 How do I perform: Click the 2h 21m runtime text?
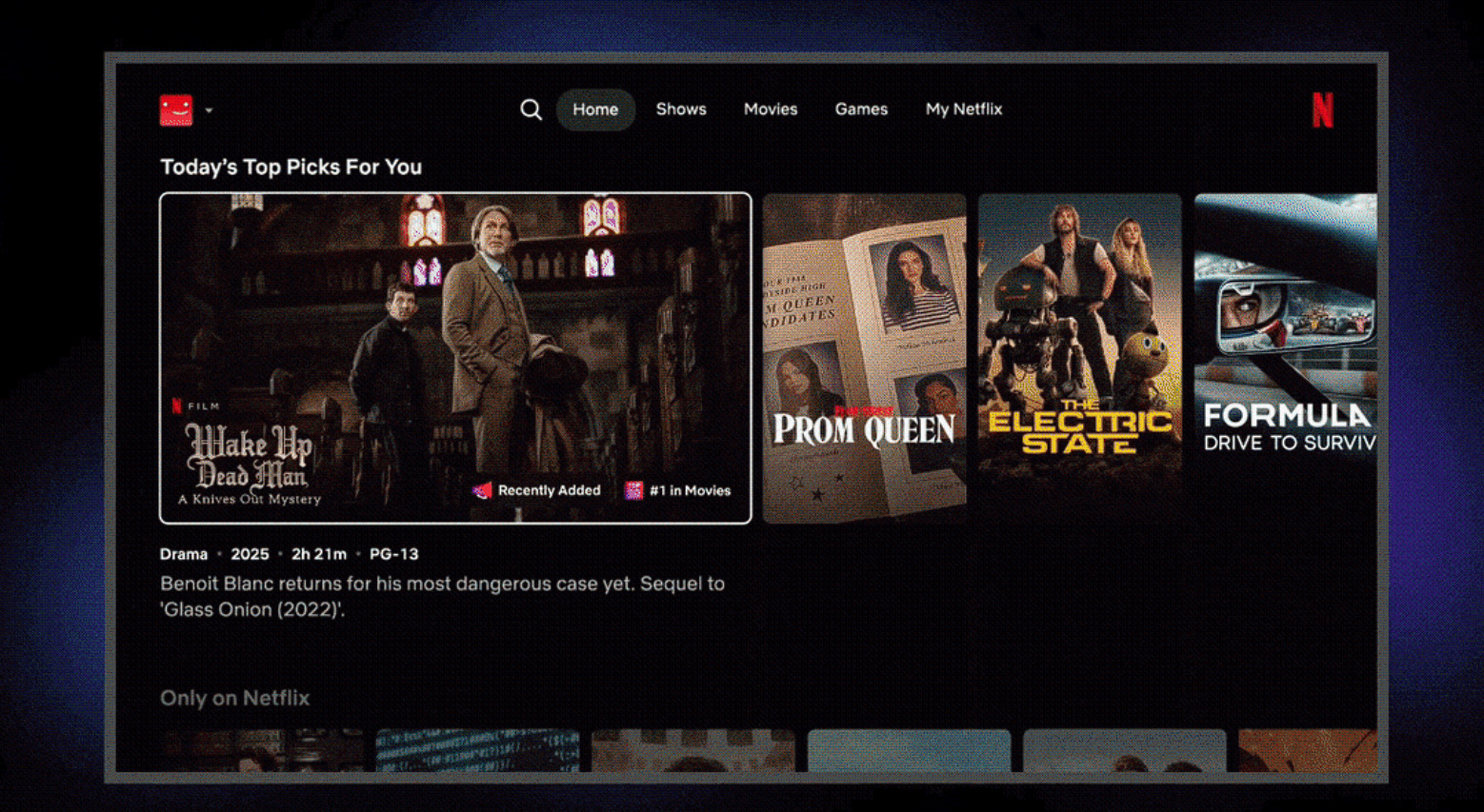(319, 554)
